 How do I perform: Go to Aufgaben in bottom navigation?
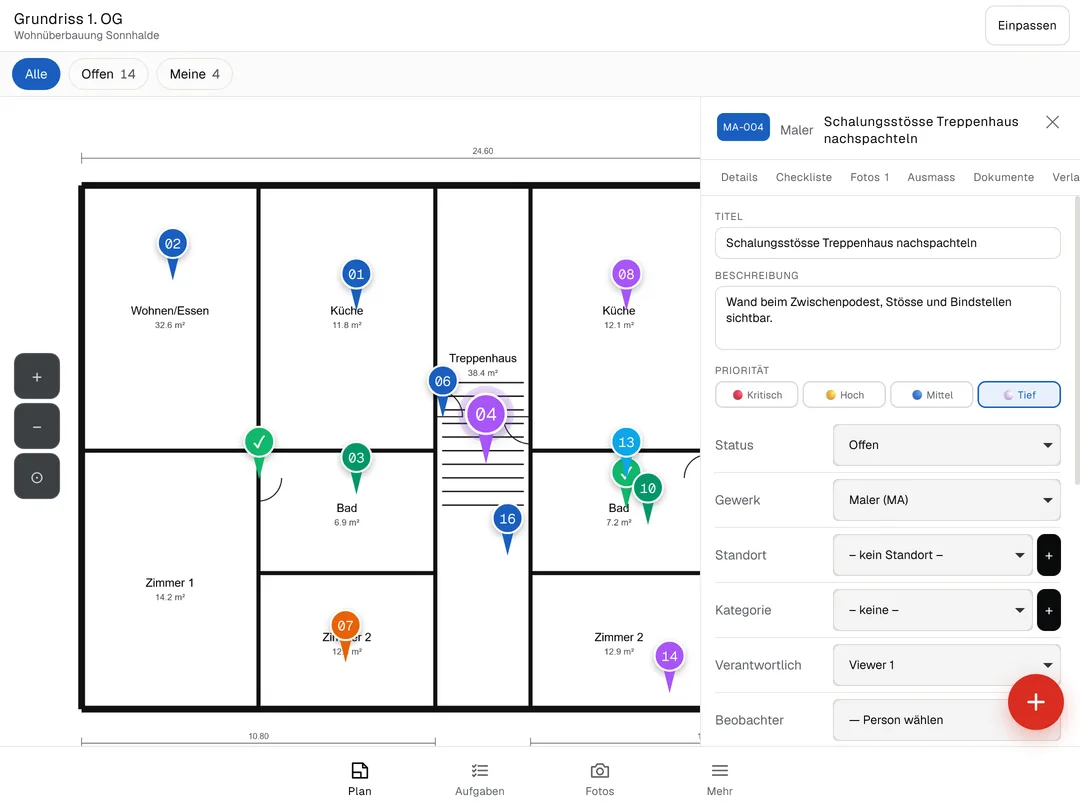tap(480, 779)
